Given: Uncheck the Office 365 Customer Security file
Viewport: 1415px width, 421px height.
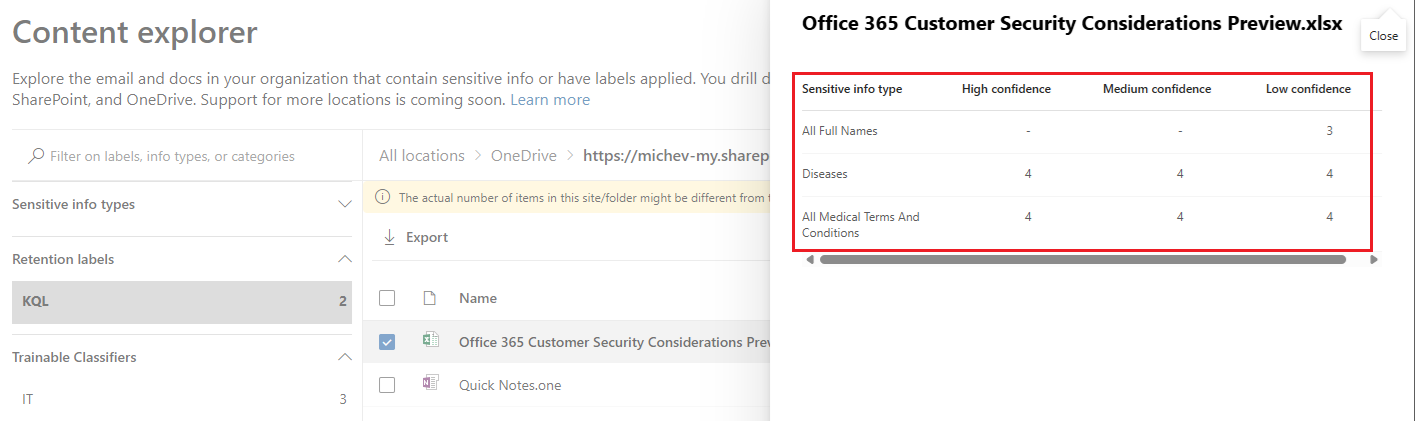Looking at the screenshot, I should click(x=387, y=342).
